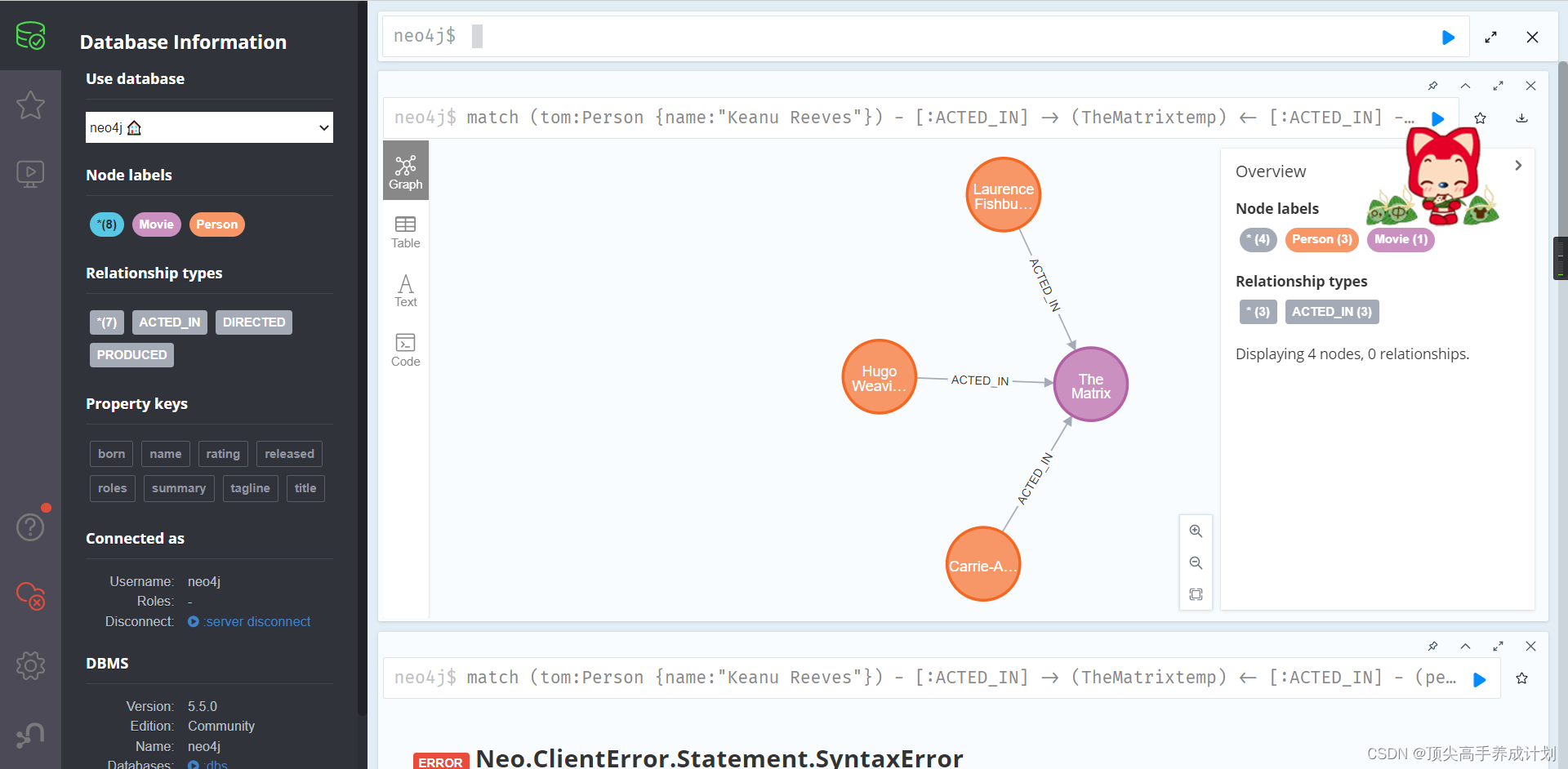Image resolution: width=1568 pixels, height=769 pixels.
Task: Click the ACTED_IN relationship type in sidebar
Action: 170,322
